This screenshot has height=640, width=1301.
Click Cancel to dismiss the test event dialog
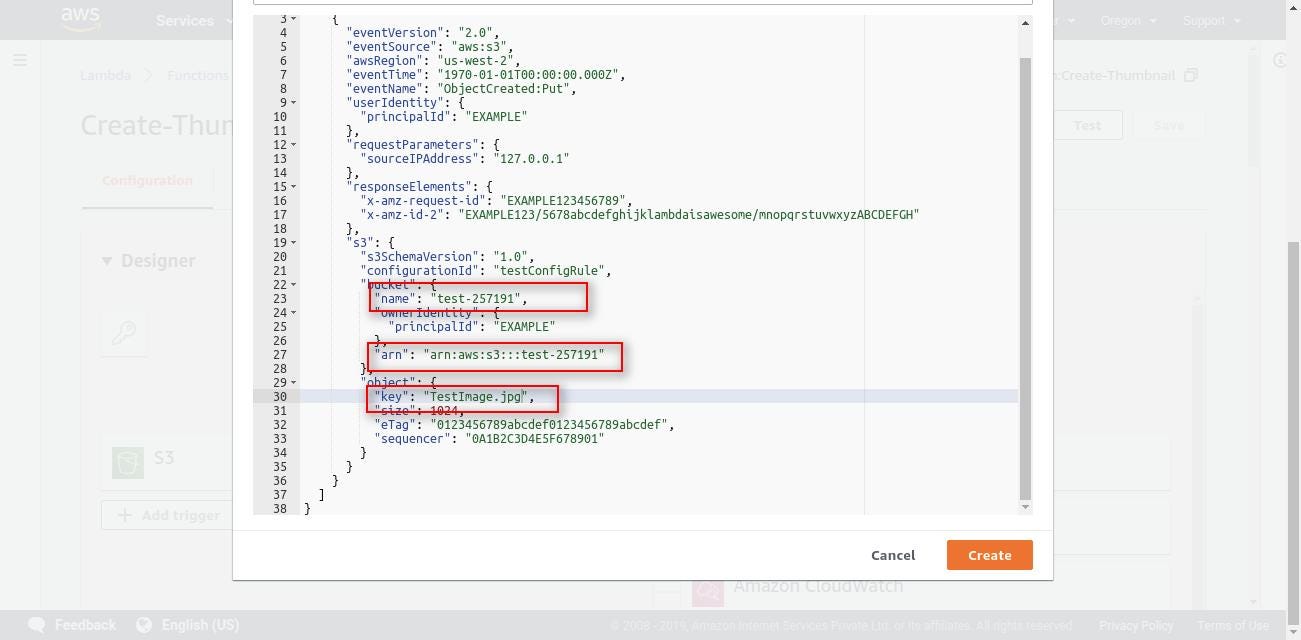(893, 555)
